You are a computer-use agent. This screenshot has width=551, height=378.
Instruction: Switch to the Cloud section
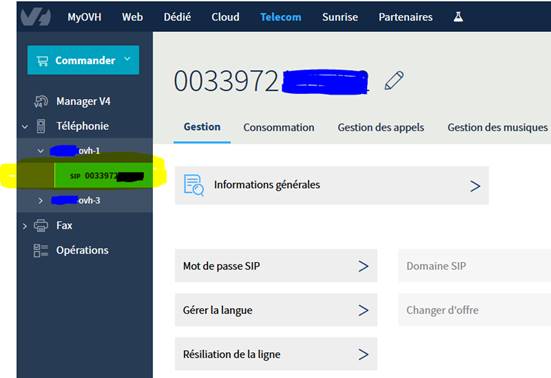coord(225,17)
